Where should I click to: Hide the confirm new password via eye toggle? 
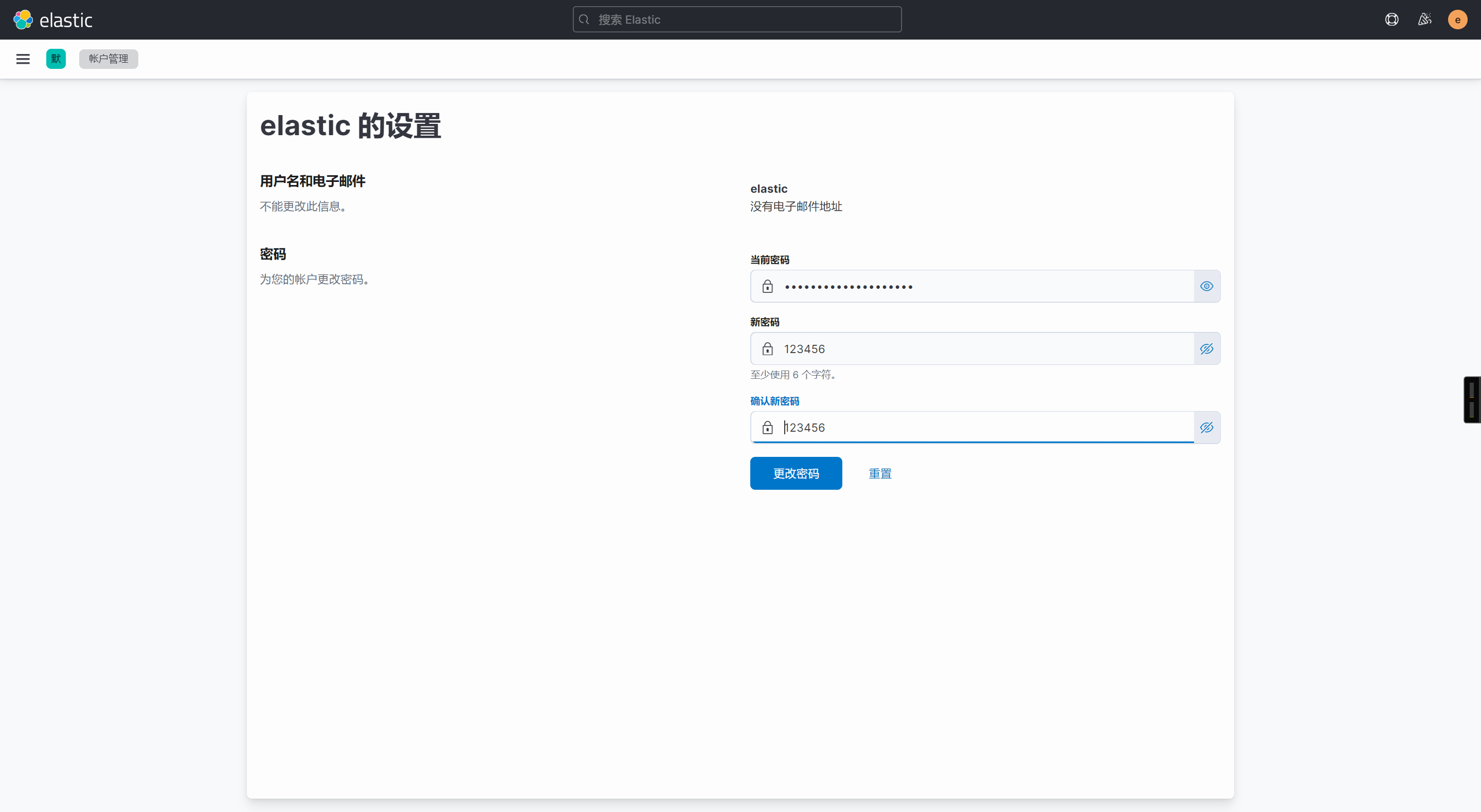[1207, 428]
